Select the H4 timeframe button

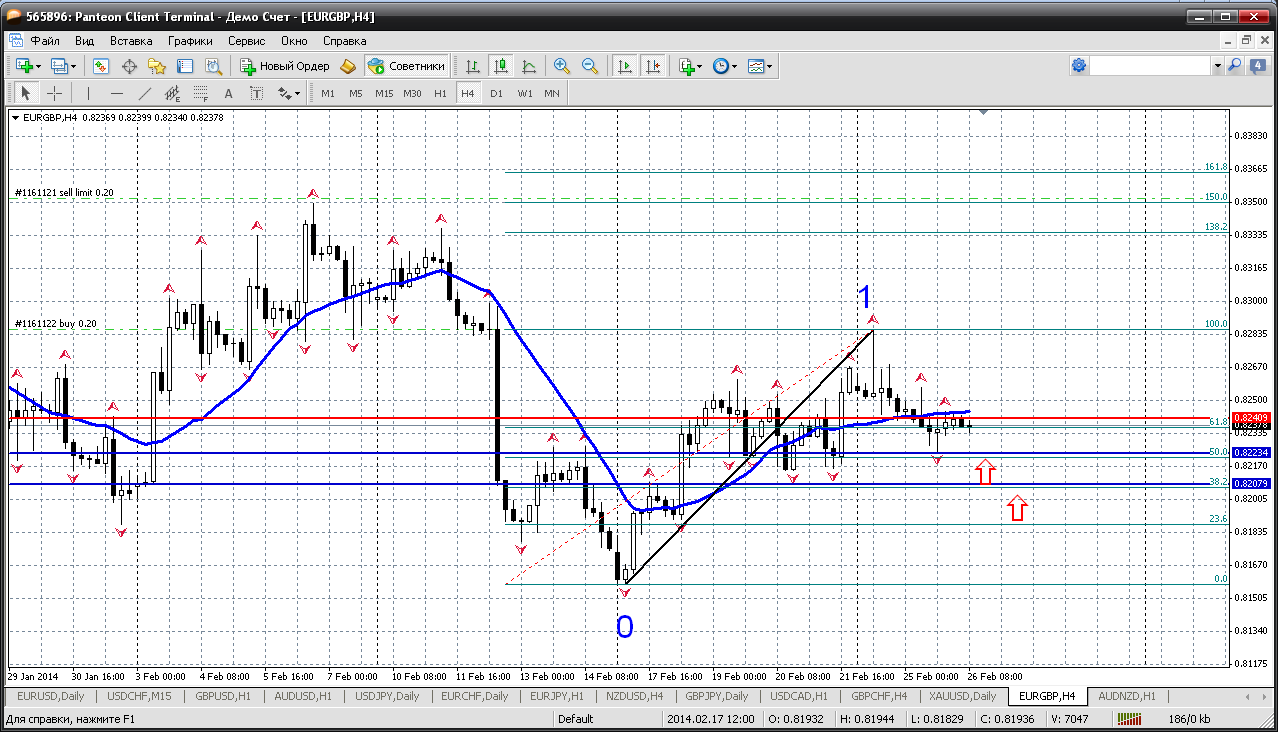[x=467, y=93]
